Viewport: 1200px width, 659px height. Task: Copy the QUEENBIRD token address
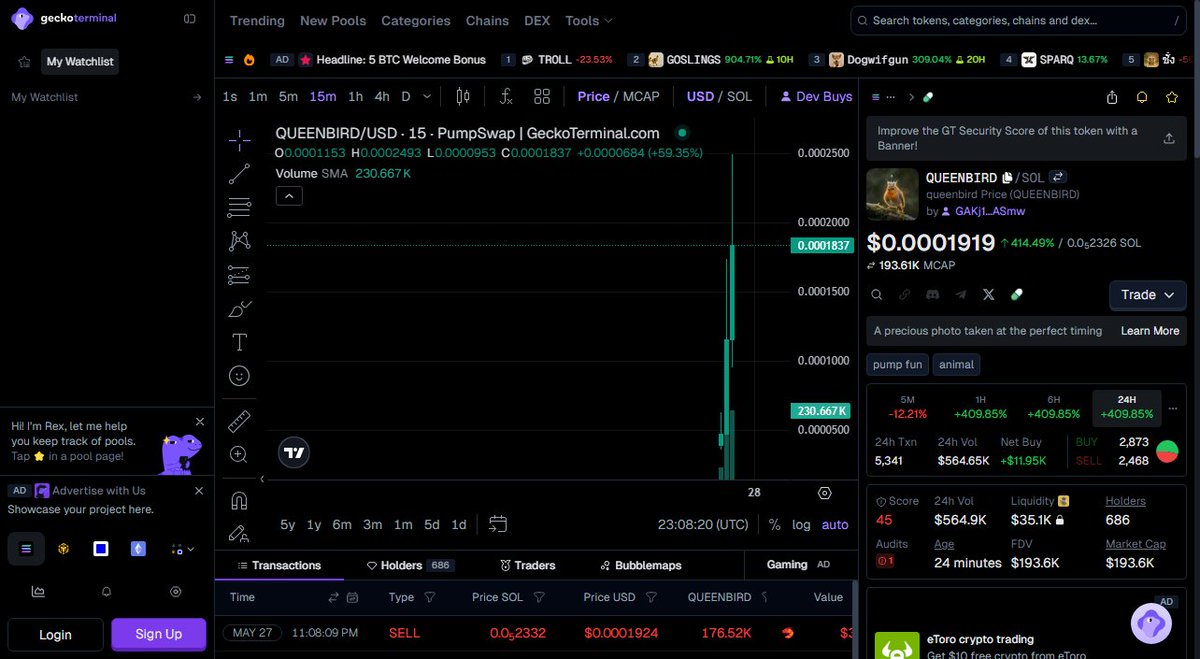pyautogui.click(x=1008, y=177)
